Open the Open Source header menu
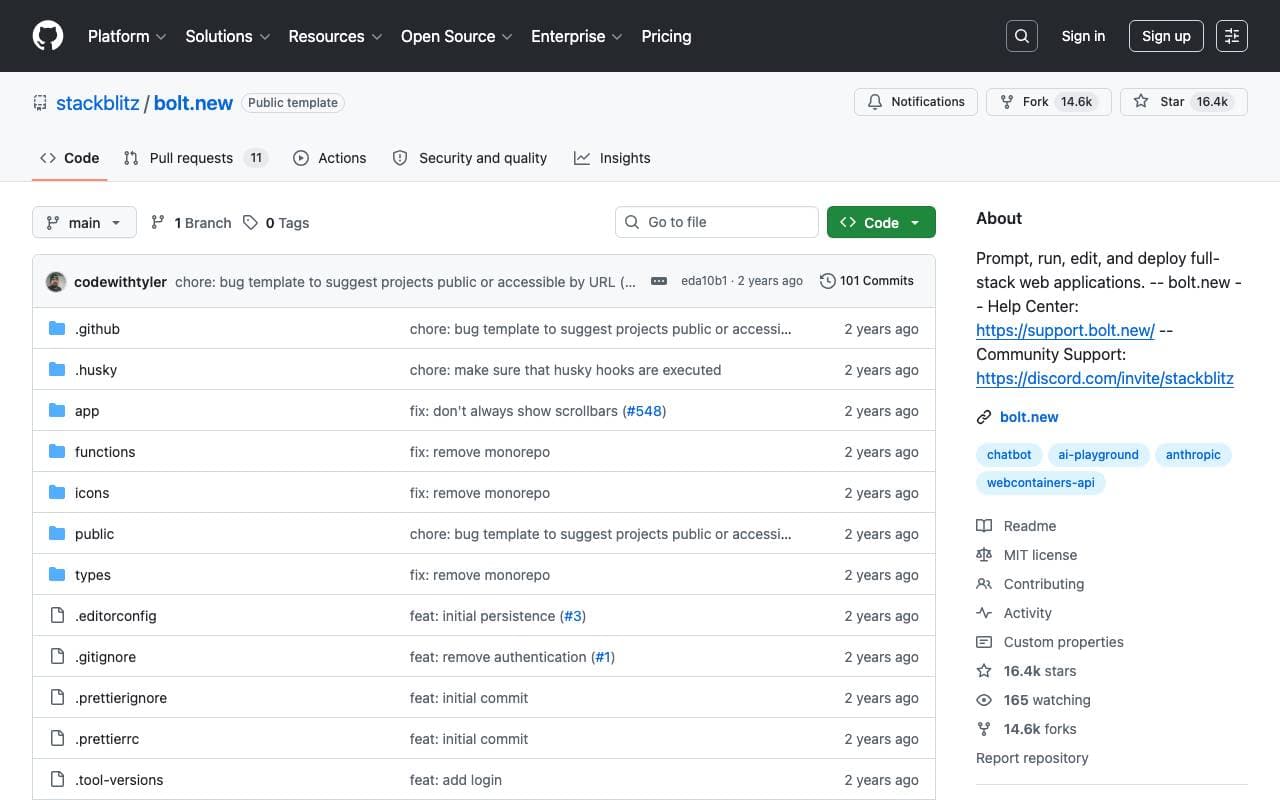1280x800 pixels. [457, 36]
